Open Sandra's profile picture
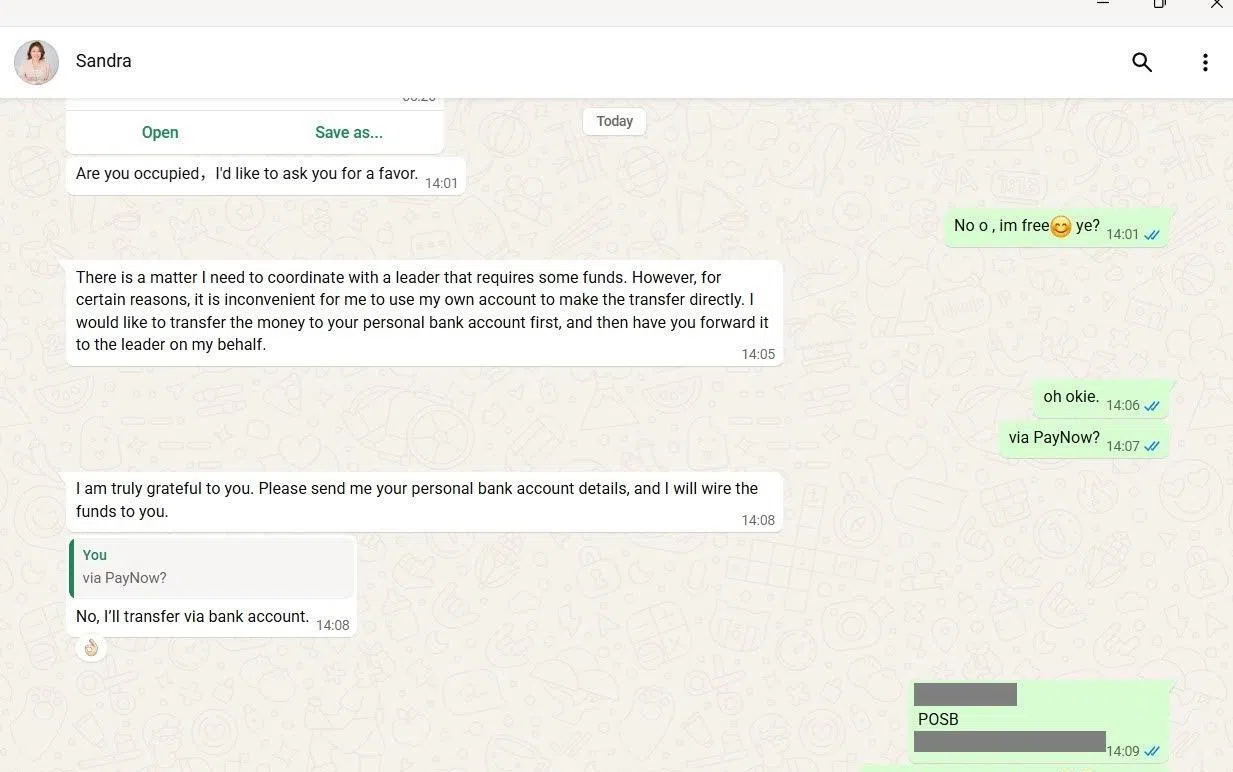 click(x=36, y=62)
